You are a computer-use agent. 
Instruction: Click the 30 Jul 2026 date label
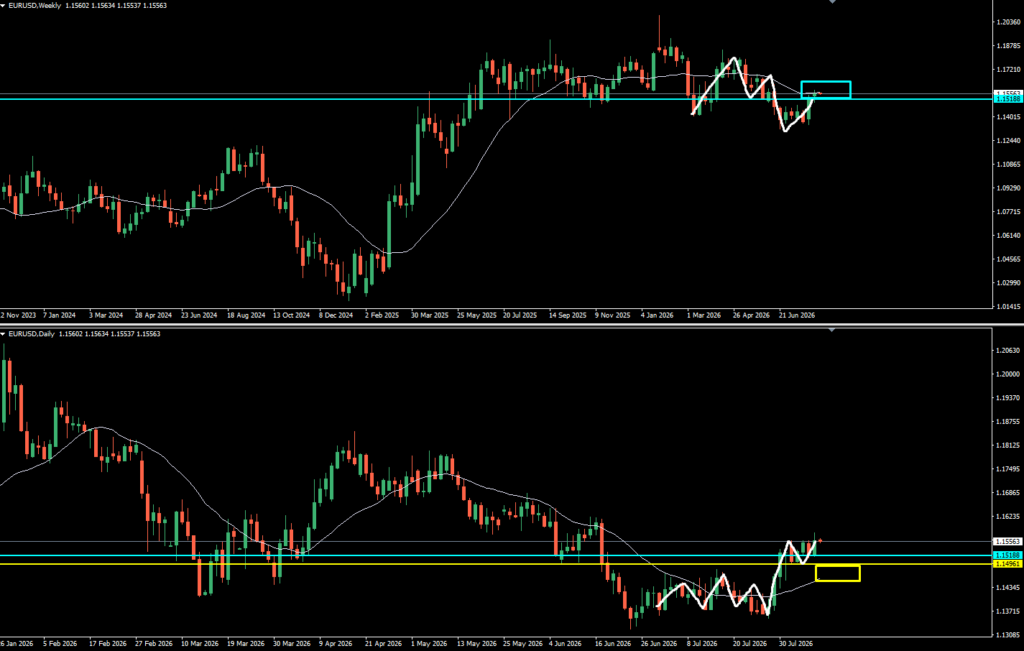[797, 643]
